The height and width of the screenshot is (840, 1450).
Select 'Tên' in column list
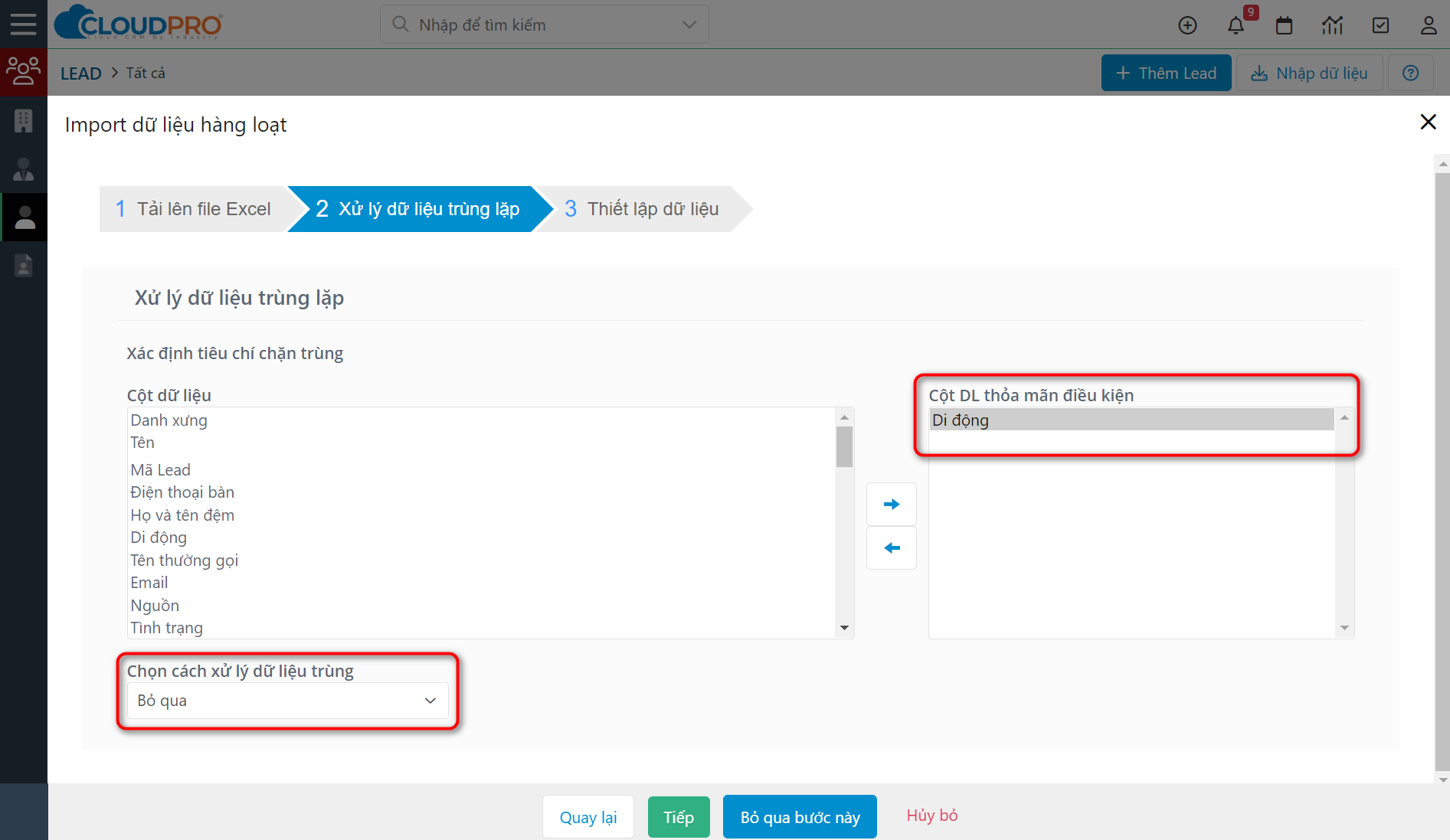[482, 443]
